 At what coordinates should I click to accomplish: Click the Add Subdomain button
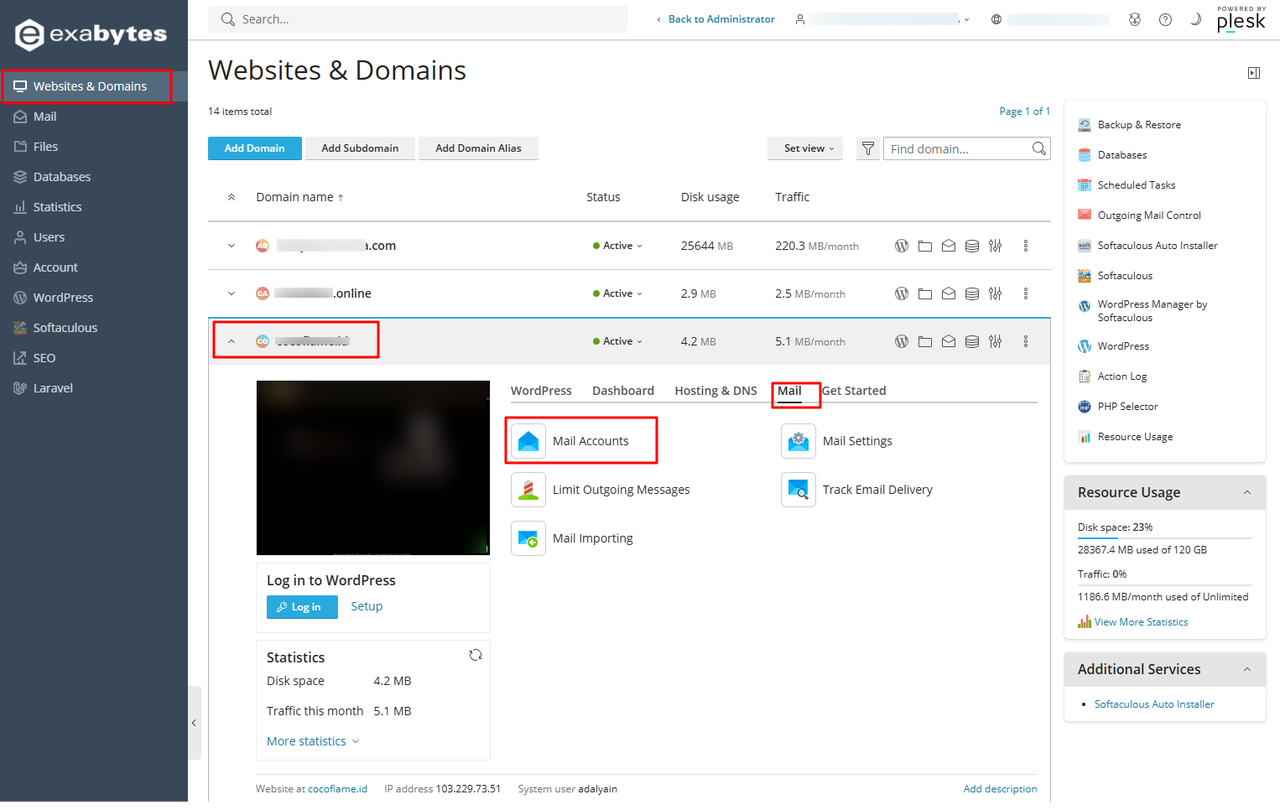[x=360, y=148]
